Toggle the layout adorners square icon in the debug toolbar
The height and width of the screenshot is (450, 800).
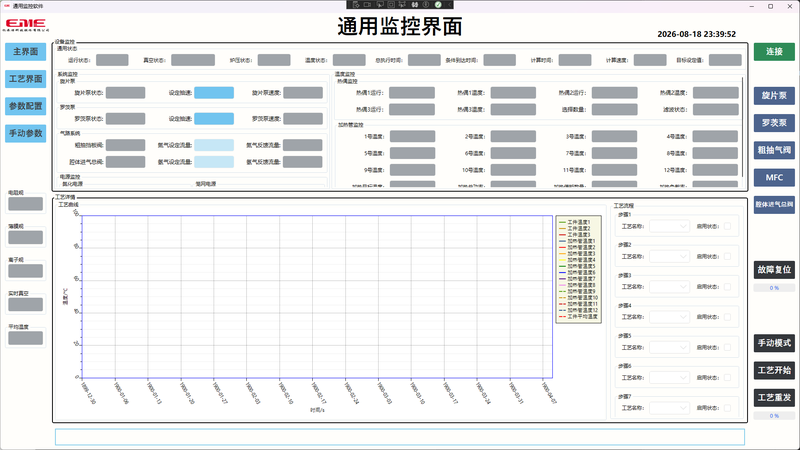click(391, 5)
